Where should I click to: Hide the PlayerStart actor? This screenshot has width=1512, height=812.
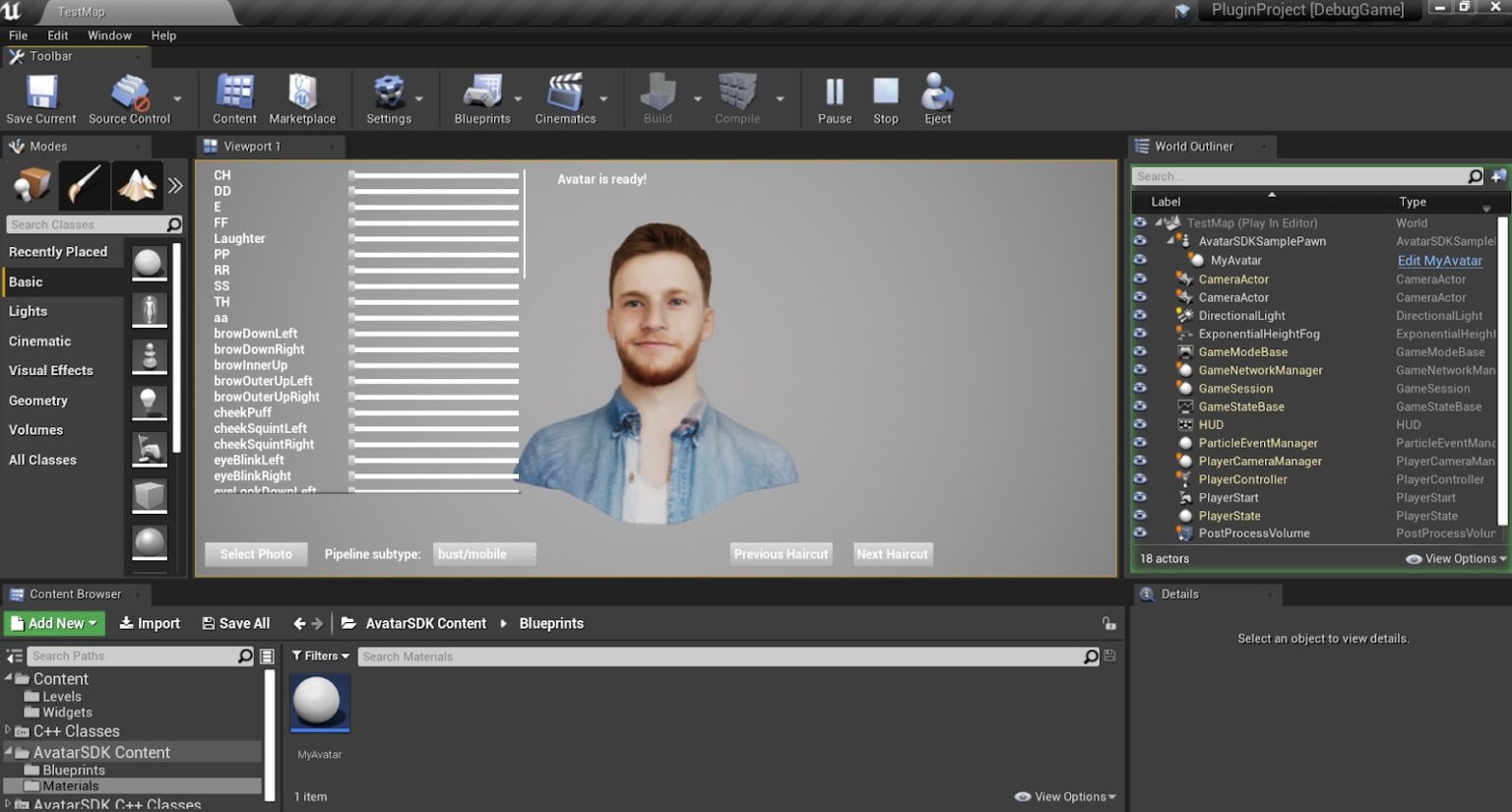[1140, 497]
